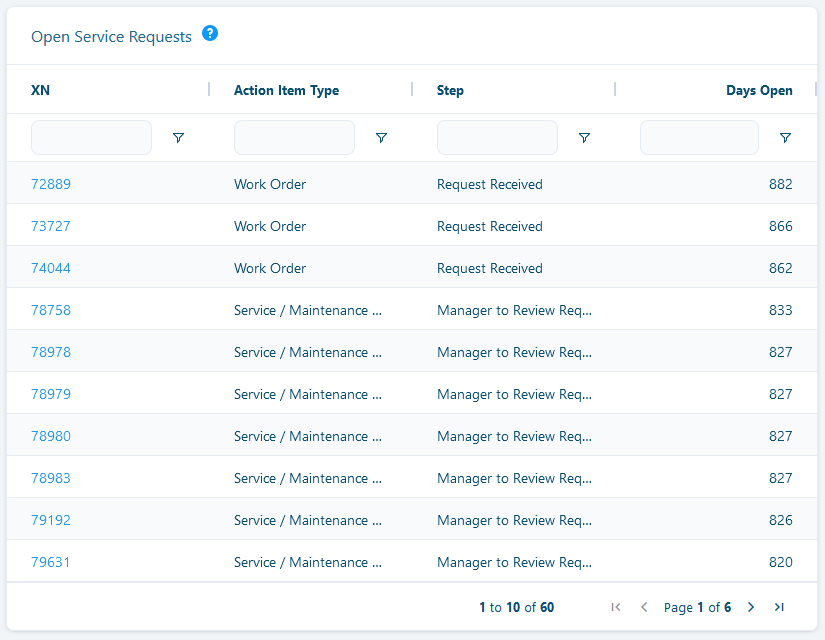Screen dimensions: 825x640
Task: Sort by Action Item Type header
Action: [x=286, y=90]
